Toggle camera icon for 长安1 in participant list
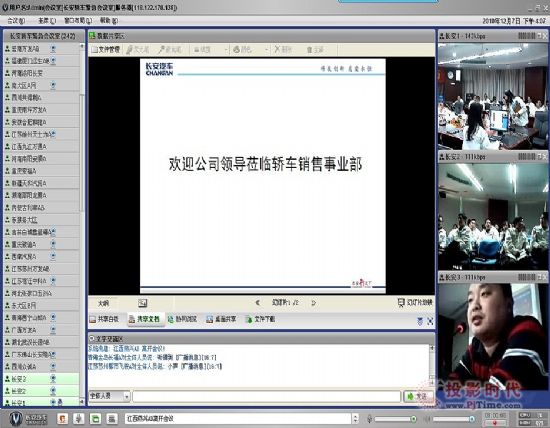 click(x=53, y=402)
